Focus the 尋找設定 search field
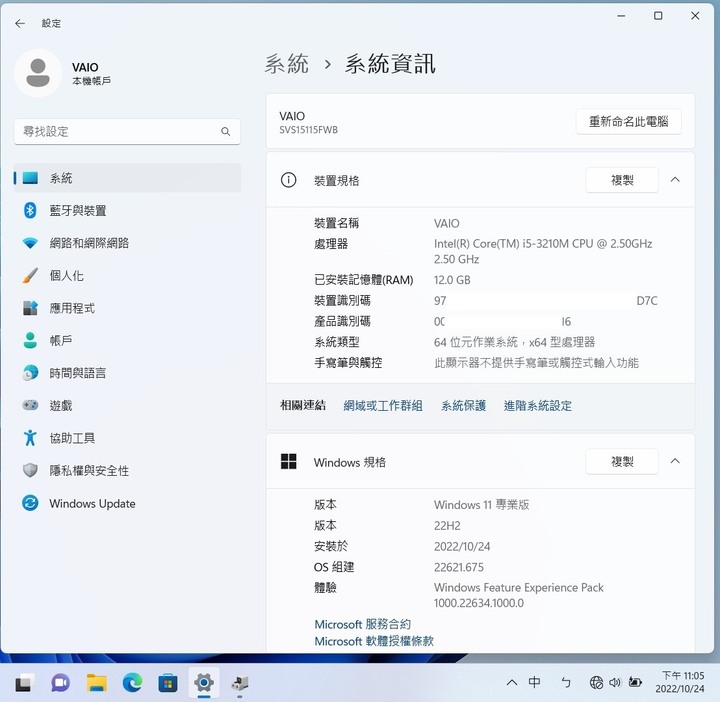The height and width of the screenshot is (702, 720). tap(127, 132)
